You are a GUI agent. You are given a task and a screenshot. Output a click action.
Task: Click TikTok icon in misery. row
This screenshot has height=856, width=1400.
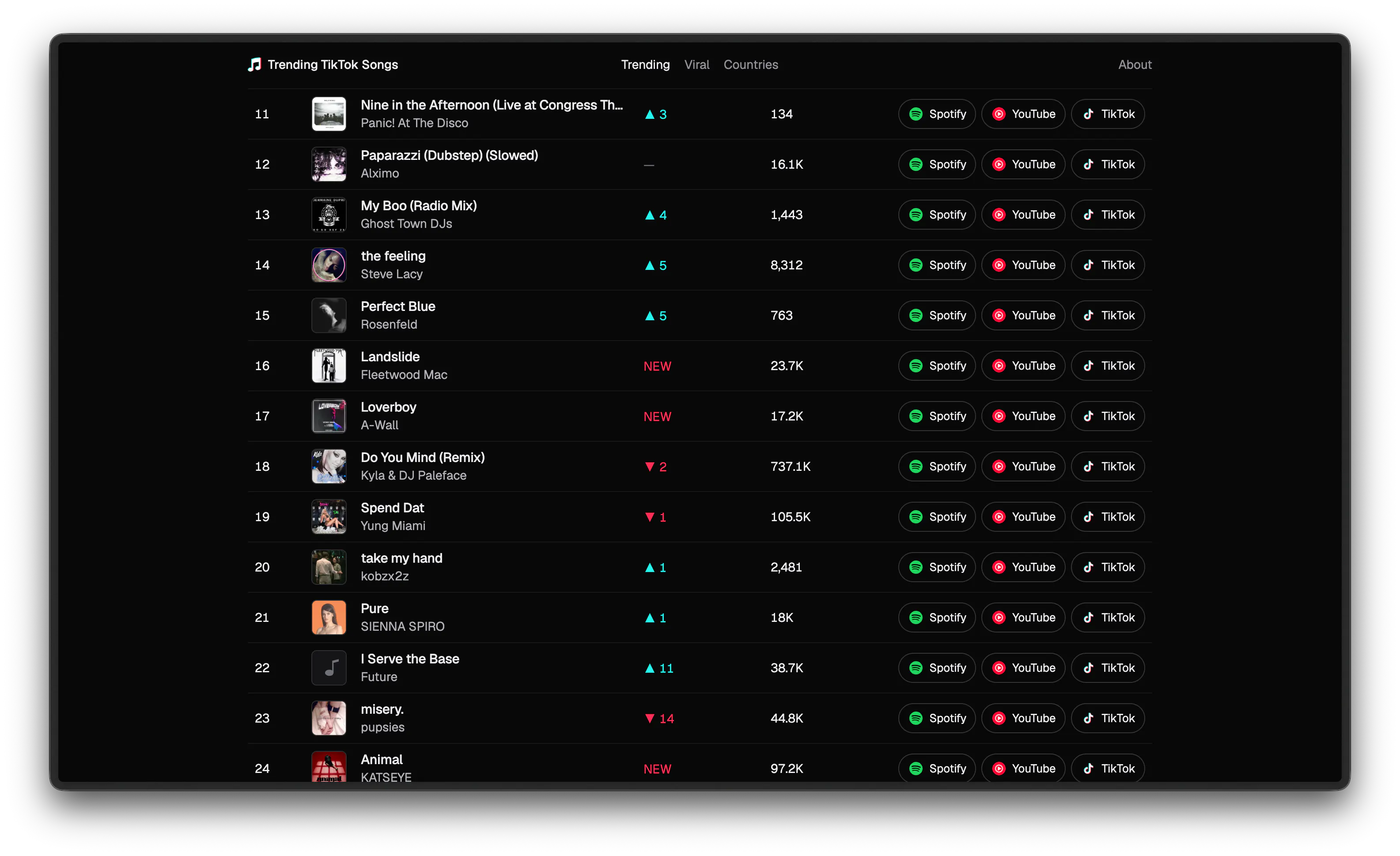pyautogui.click(x=1088, y=719)
